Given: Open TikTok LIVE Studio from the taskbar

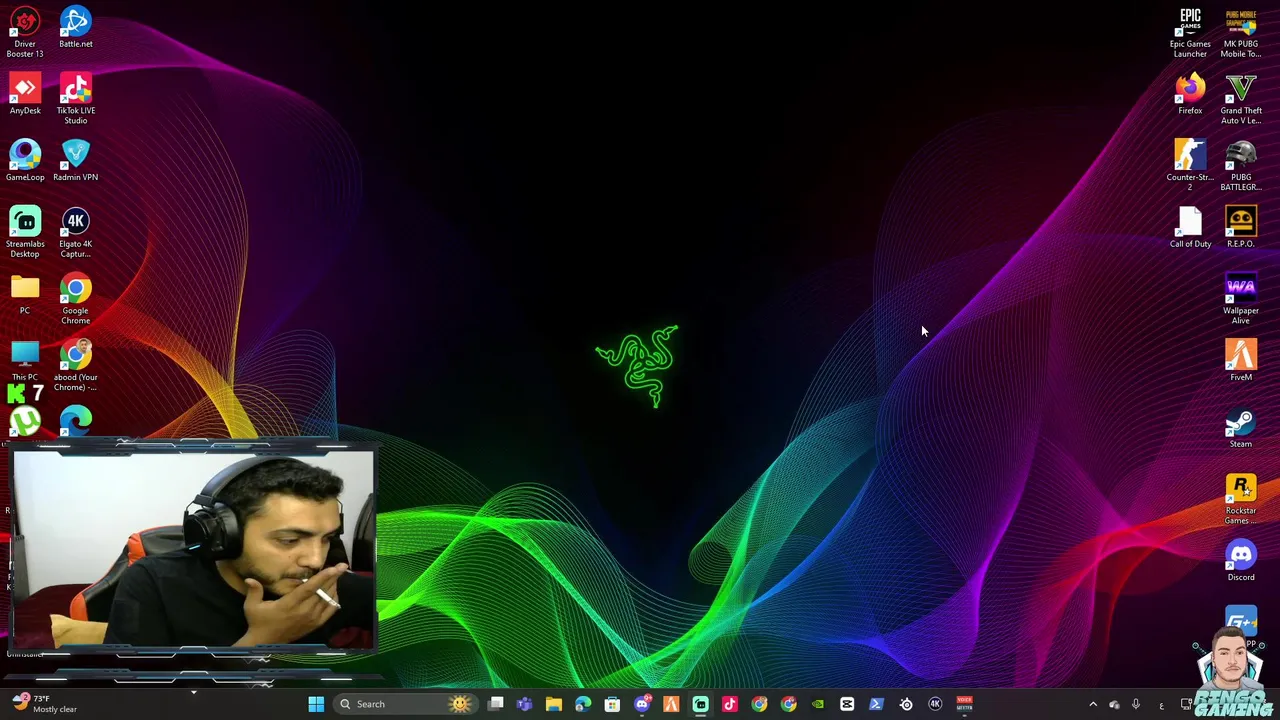Looking at the screenshot, I should (730, 704).
